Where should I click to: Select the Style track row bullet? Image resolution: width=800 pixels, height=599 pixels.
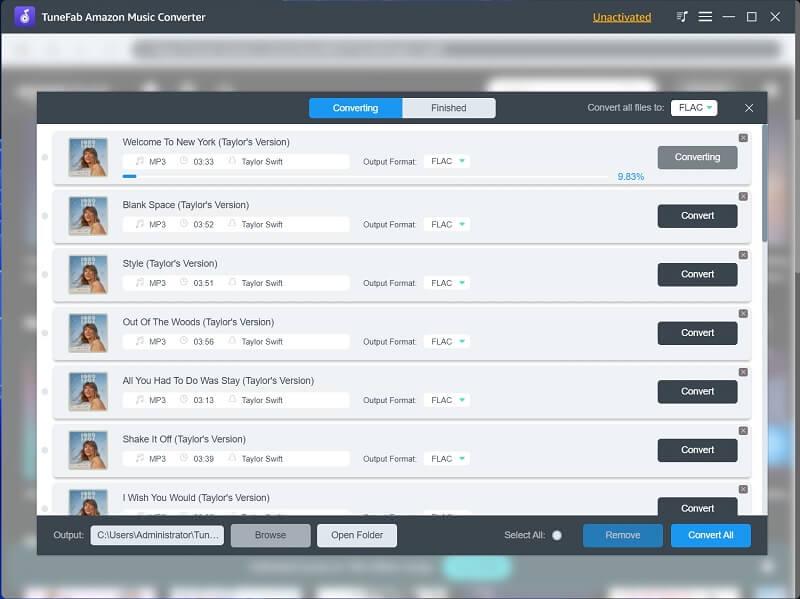pyautogui.click(x=45, y=275)
